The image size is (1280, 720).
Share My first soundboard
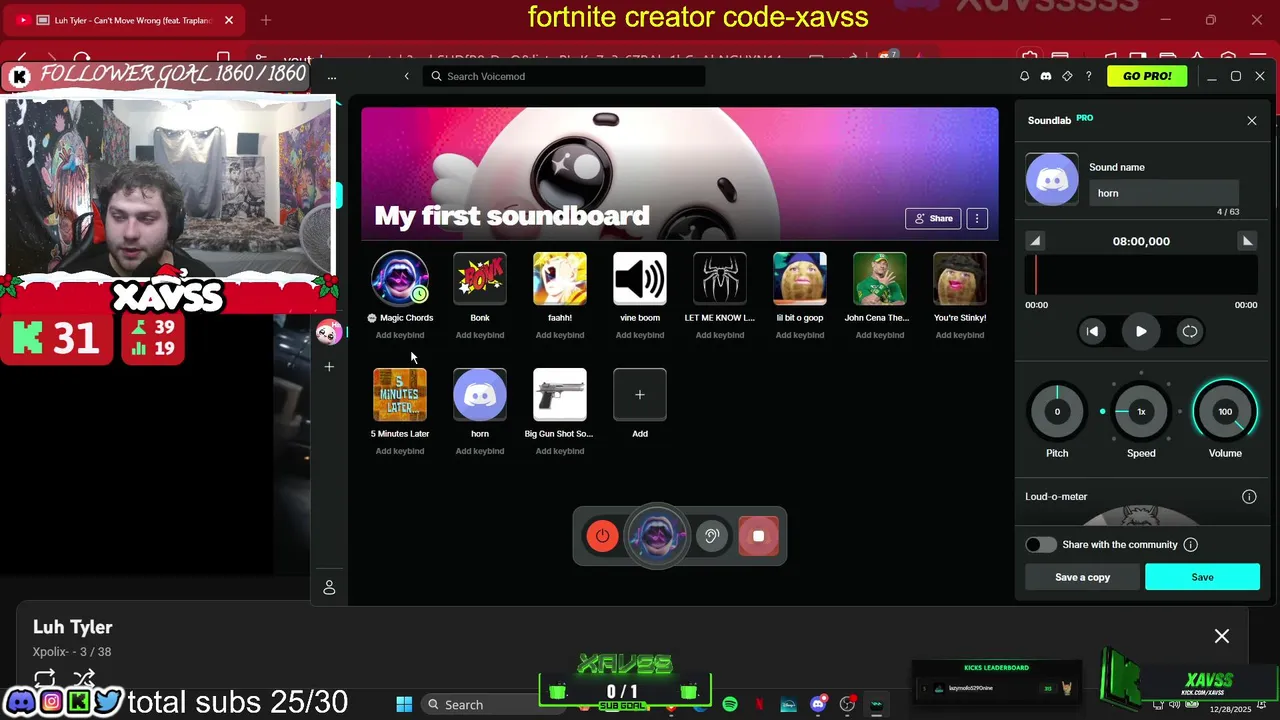coord(932,218)
